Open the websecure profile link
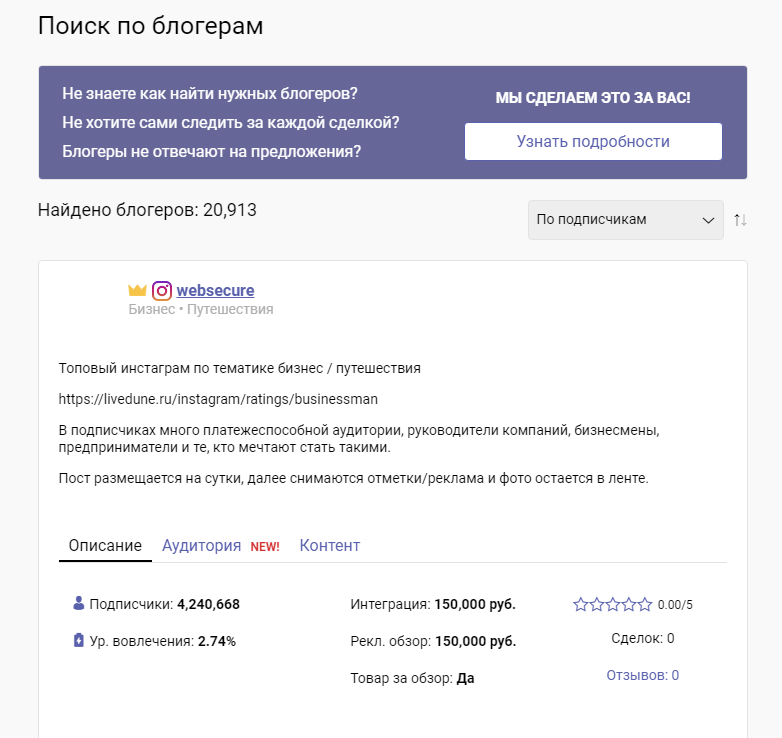782x738 pixels. point(215,291)
